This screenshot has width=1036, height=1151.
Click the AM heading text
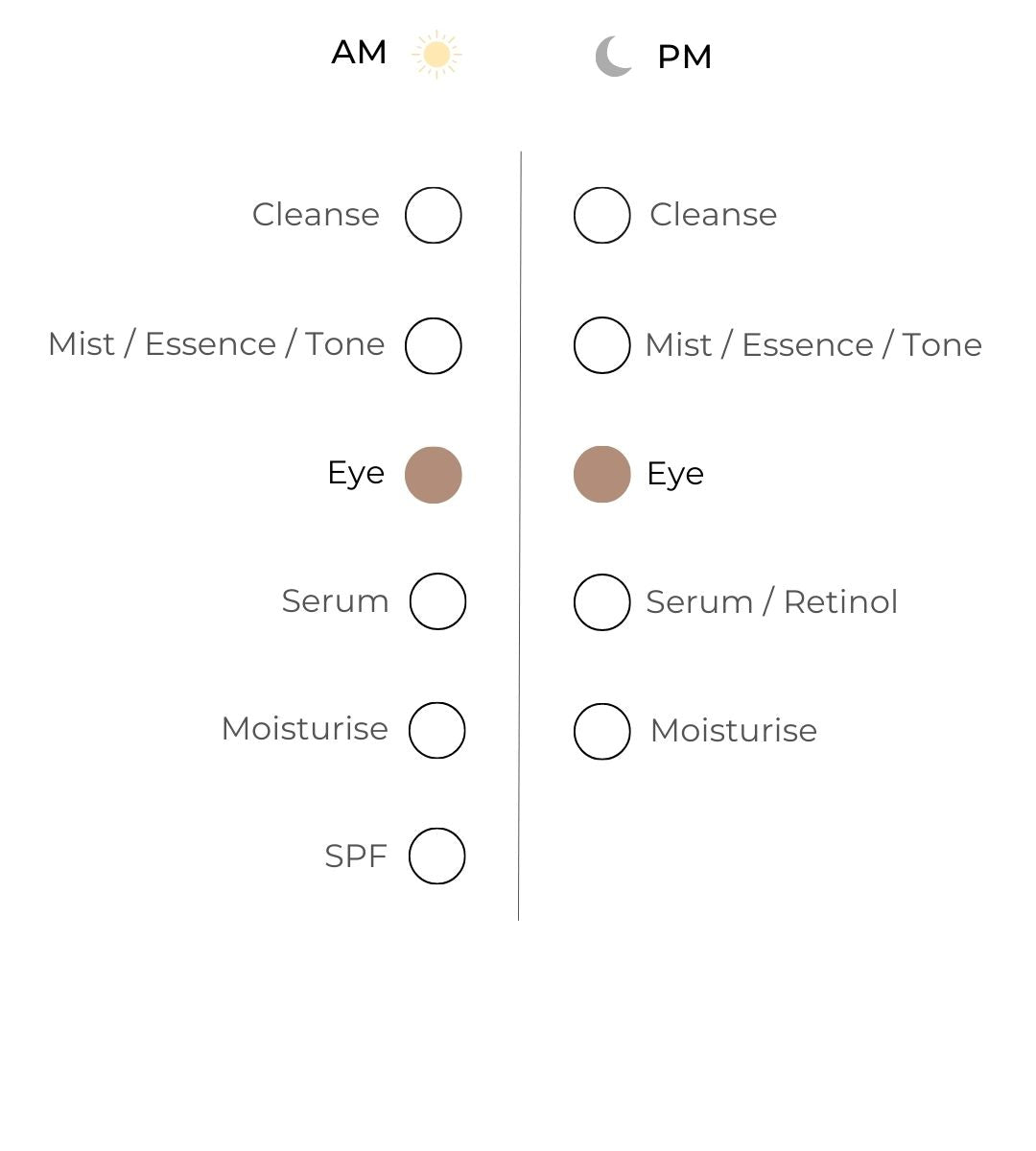tap(359, 52)
